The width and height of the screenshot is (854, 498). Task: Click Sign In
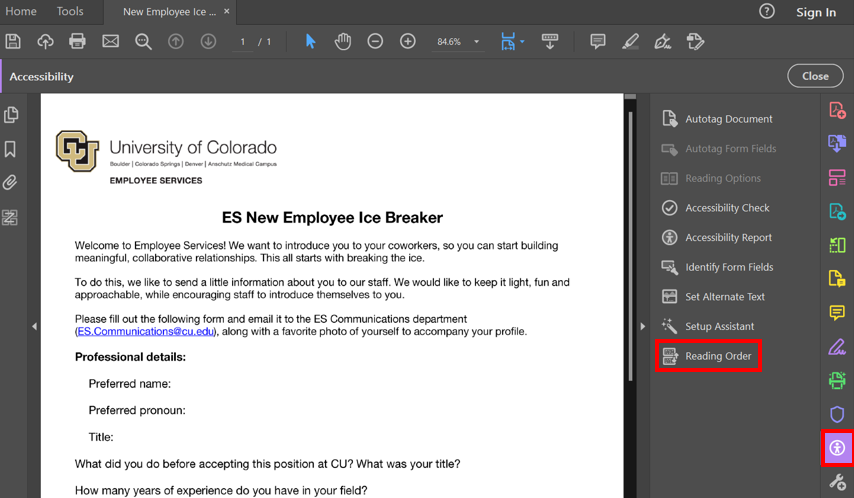click(816, 13)
